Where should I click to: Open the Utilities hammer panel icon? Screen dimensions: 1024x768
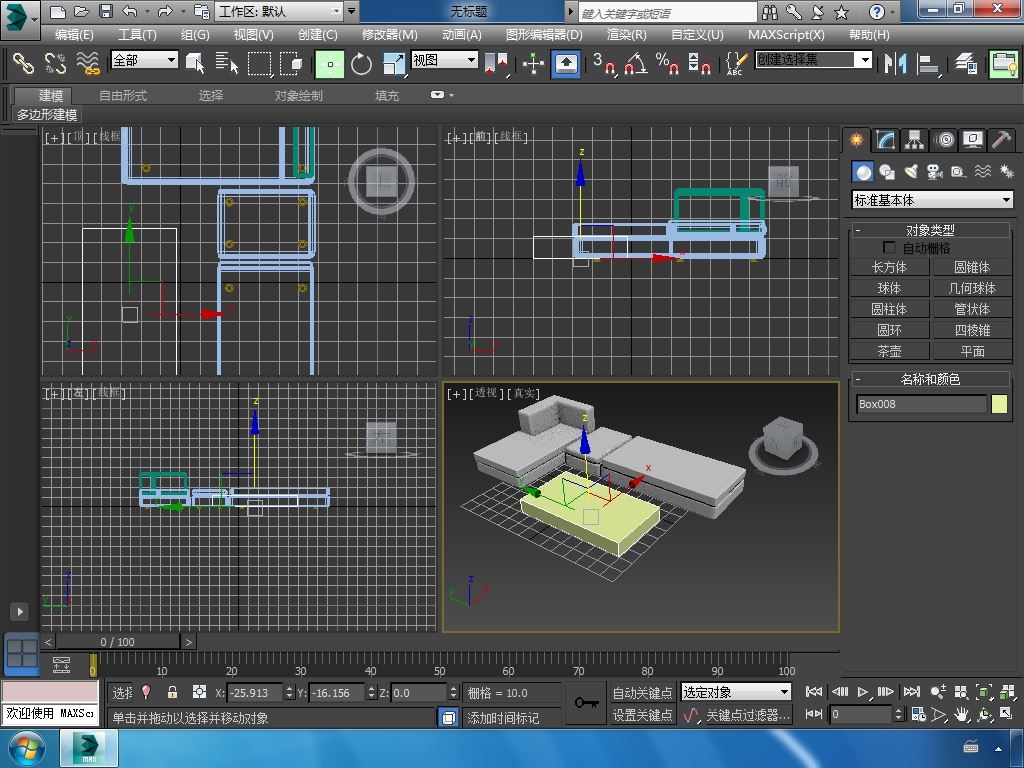pos(1001,140)
